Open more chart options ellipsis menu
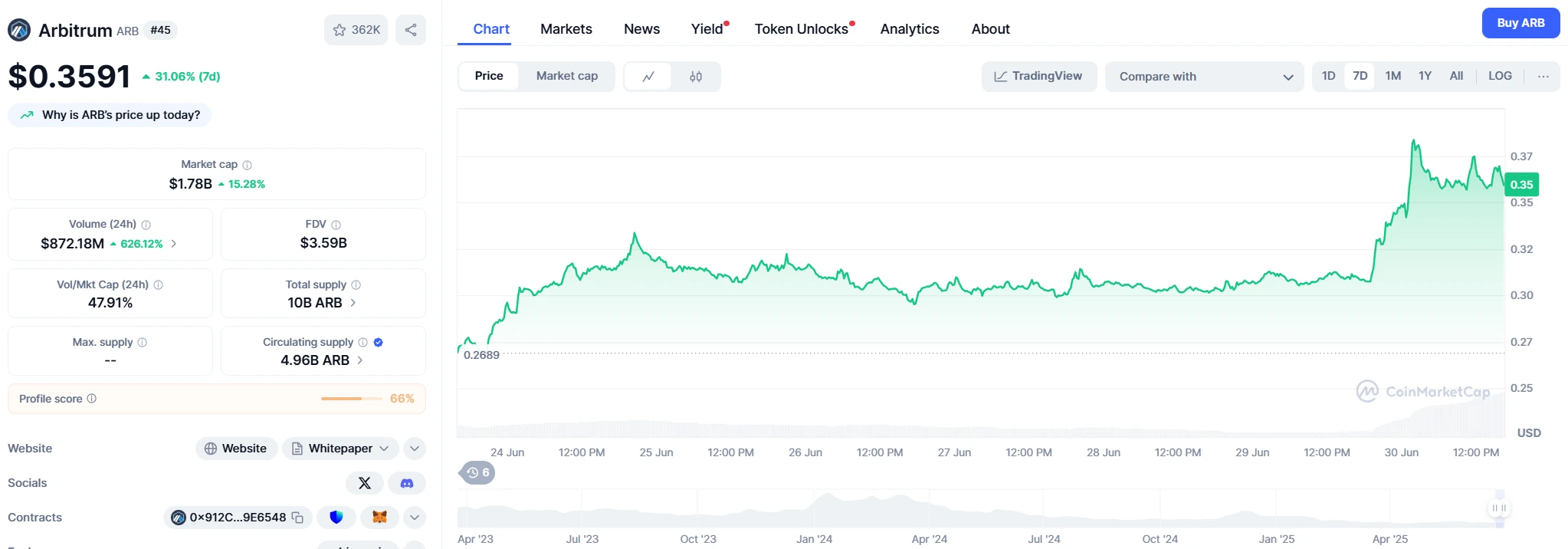This screenshot has width=1568, height=549. click(1543, 77)
